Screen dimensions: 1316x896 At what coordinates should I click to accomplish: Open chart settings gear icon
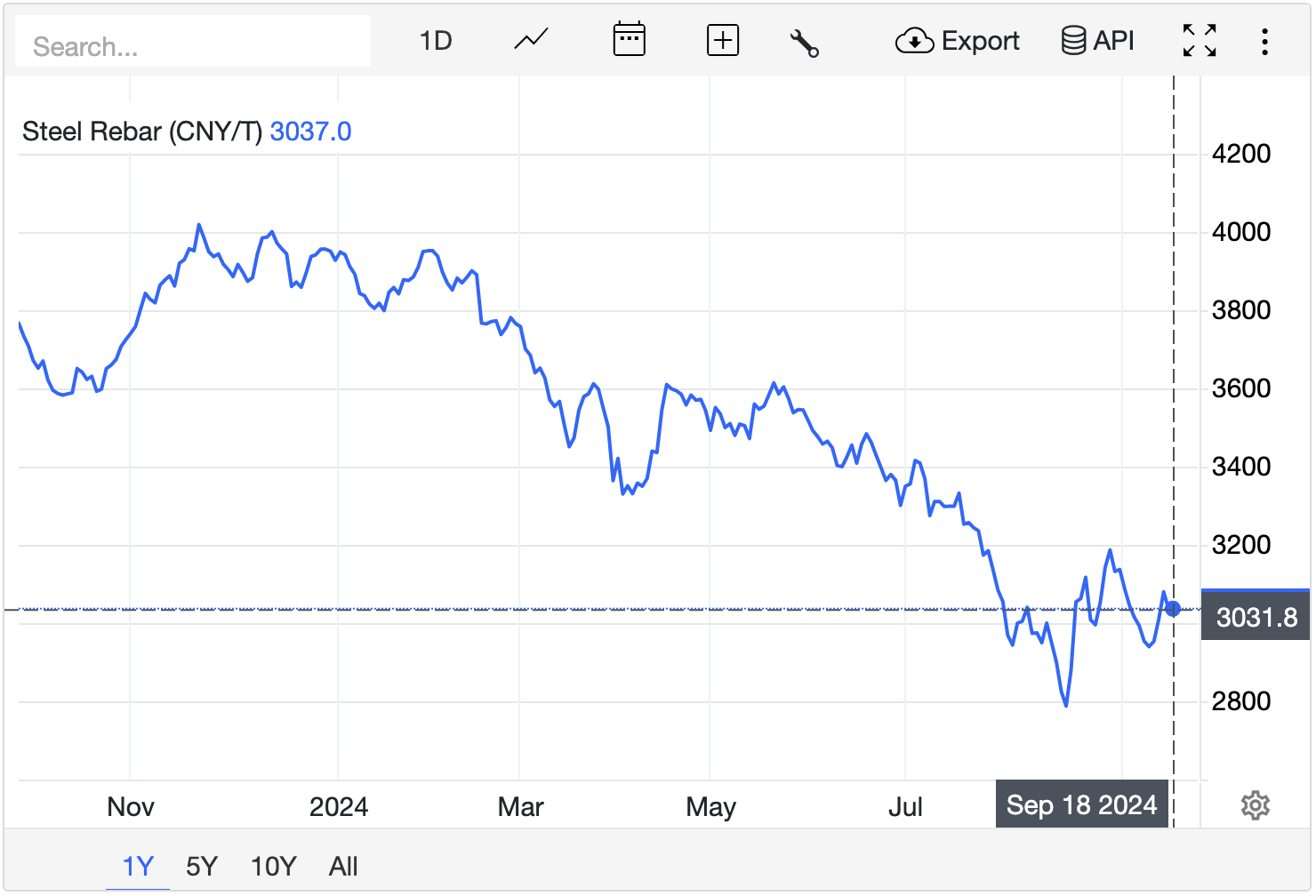click(1255, 806)
